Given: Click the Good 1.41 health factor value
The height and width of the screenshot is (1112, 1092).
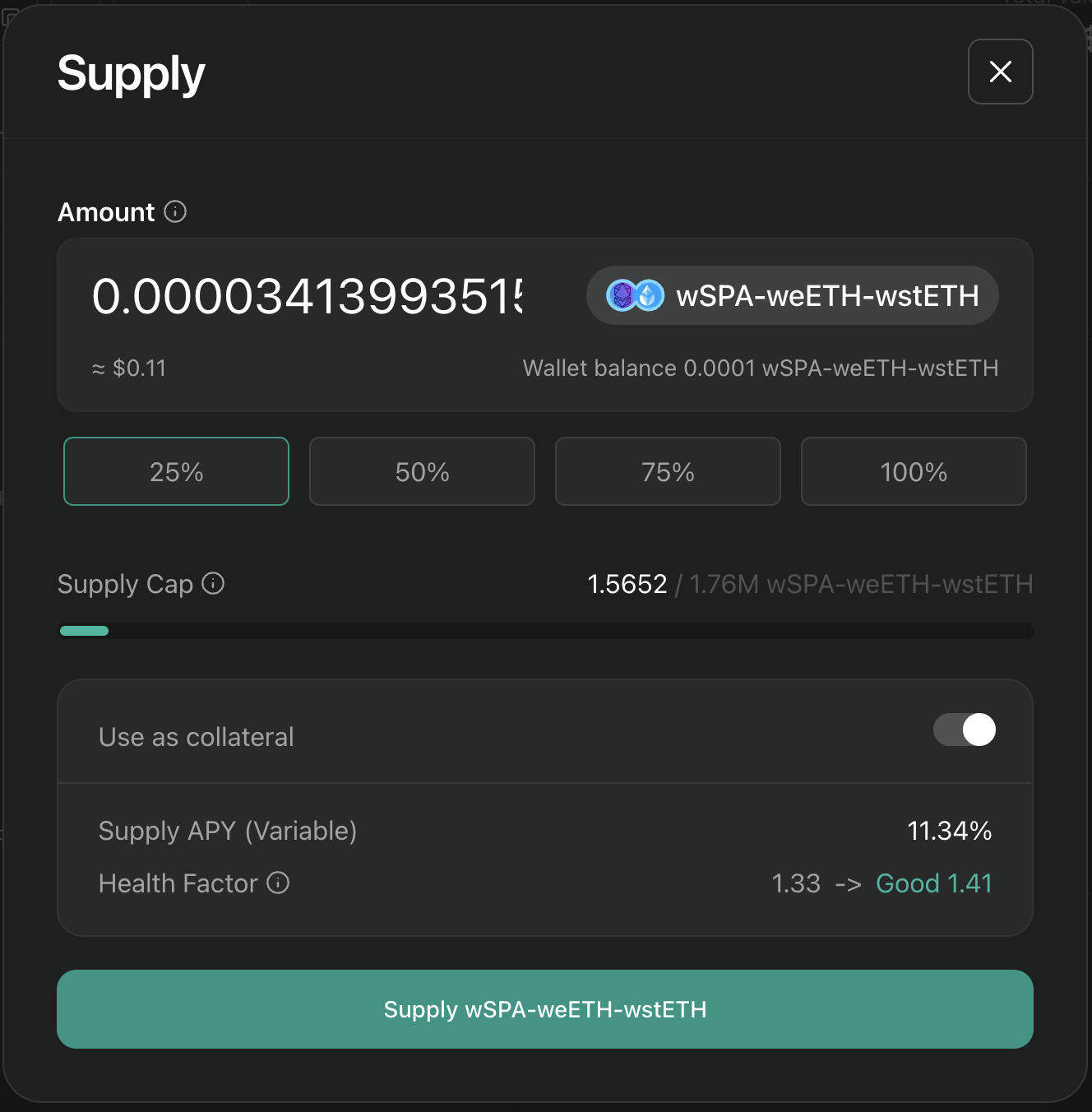Looking at the screenshot, I should tap(933, 883).
